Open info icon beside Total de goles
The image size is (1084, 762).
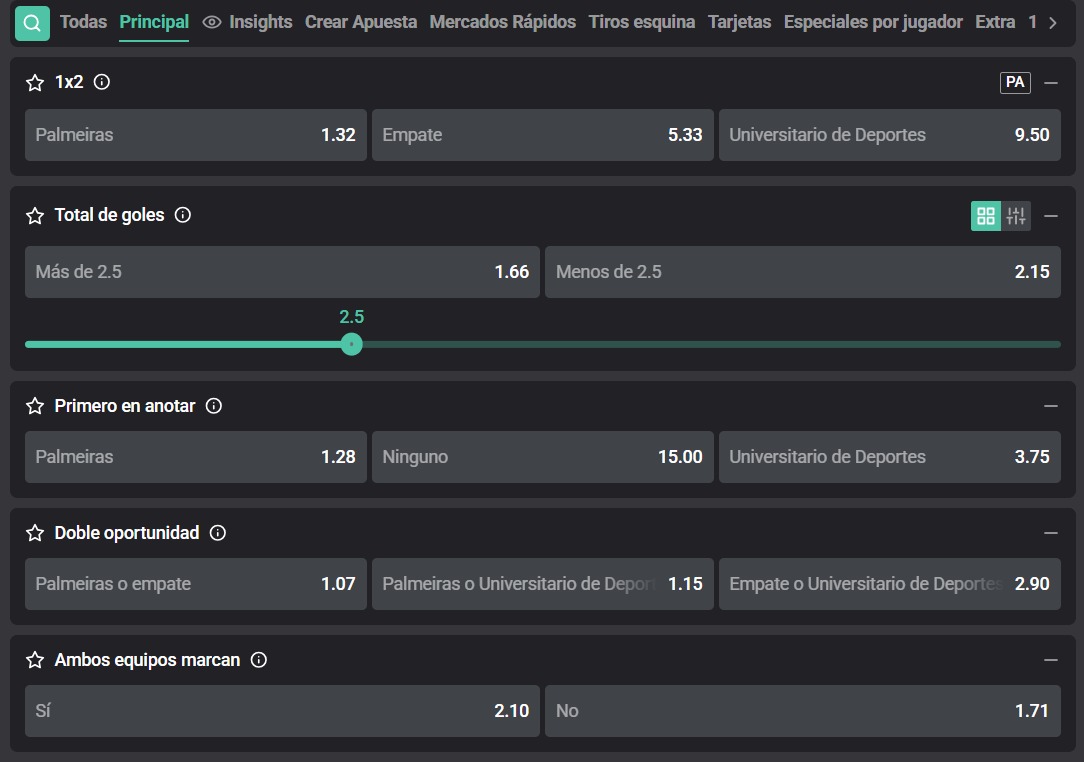pos(183,215)
